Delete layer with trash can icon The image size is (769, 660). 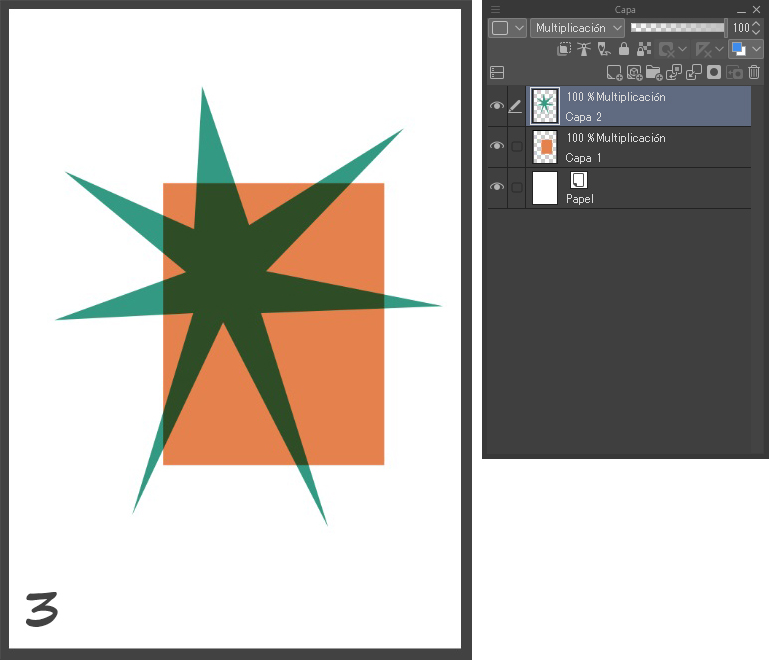(x=754, y=72)
